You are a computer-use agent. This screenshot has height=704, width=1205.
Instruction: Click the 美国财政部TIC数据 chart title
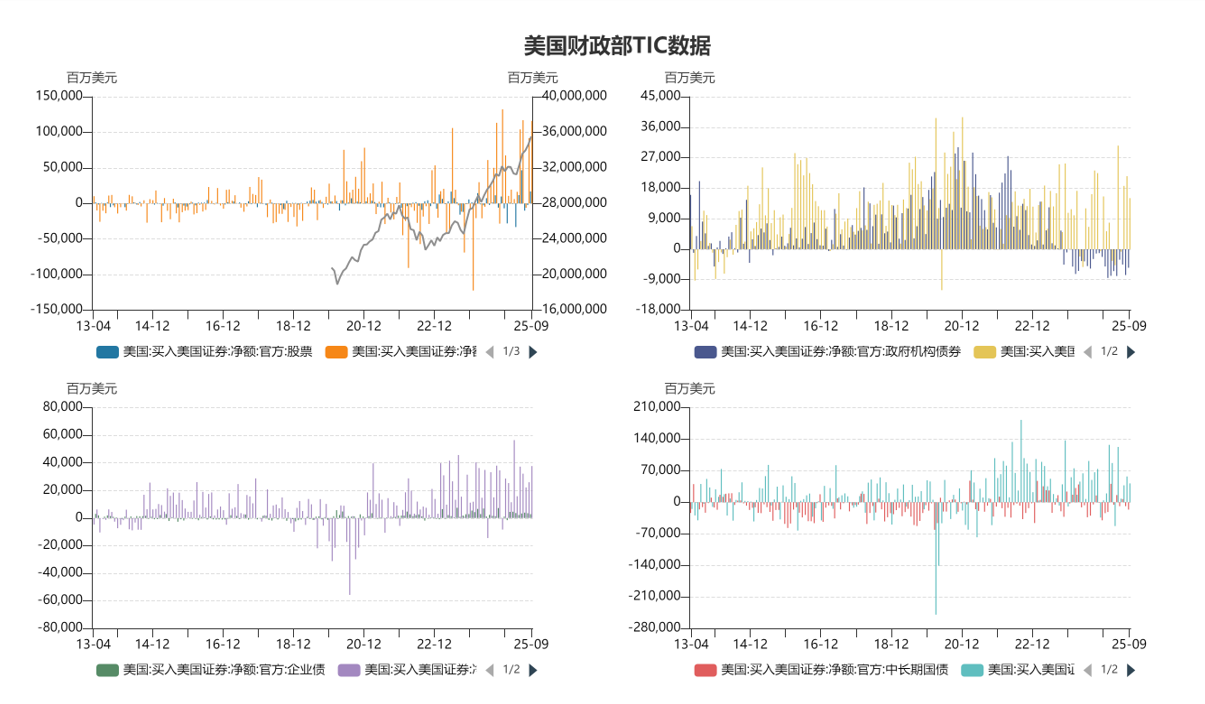[x=617, y=46]
